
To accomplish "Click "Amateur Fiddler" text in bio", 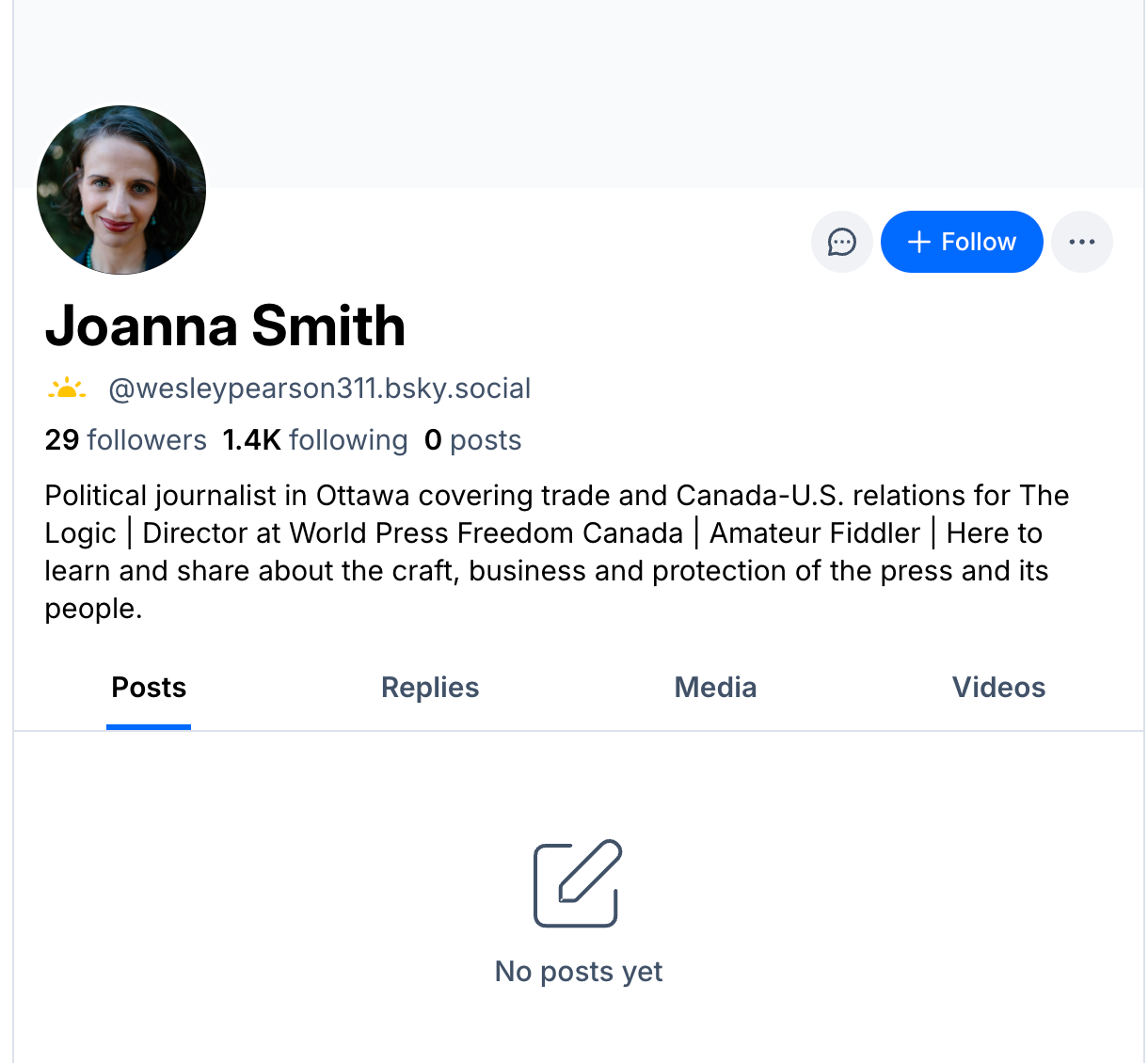I will 815,533.
